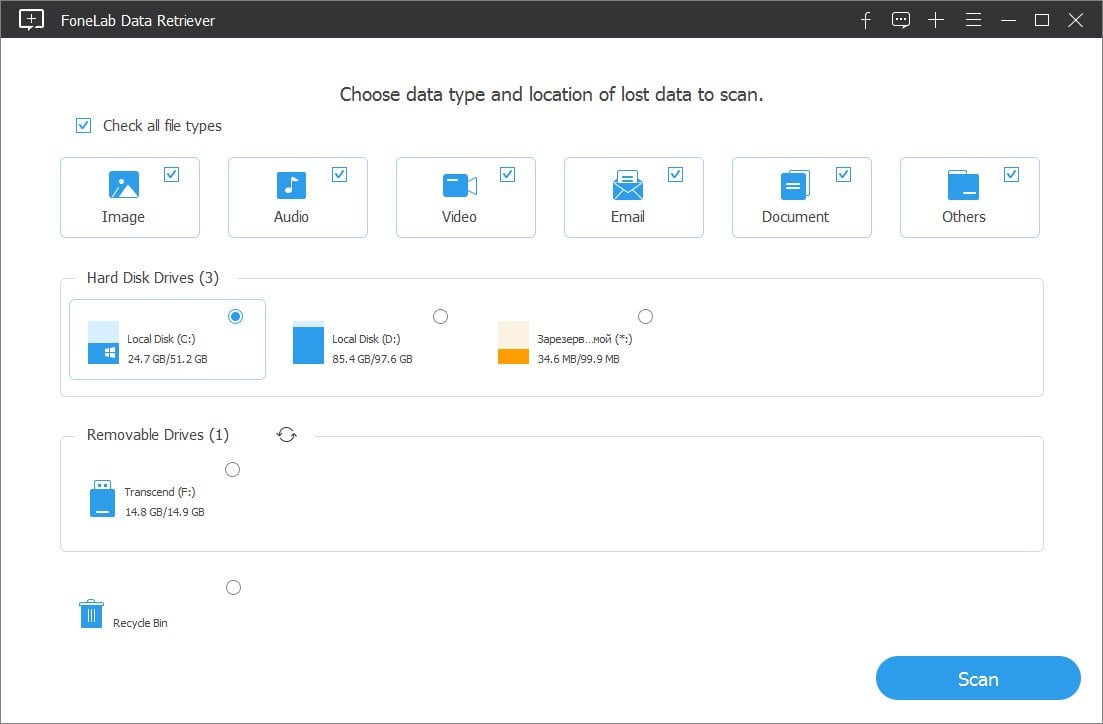
Task: Click the FoneLab logo icon
Action: (30, 20)
